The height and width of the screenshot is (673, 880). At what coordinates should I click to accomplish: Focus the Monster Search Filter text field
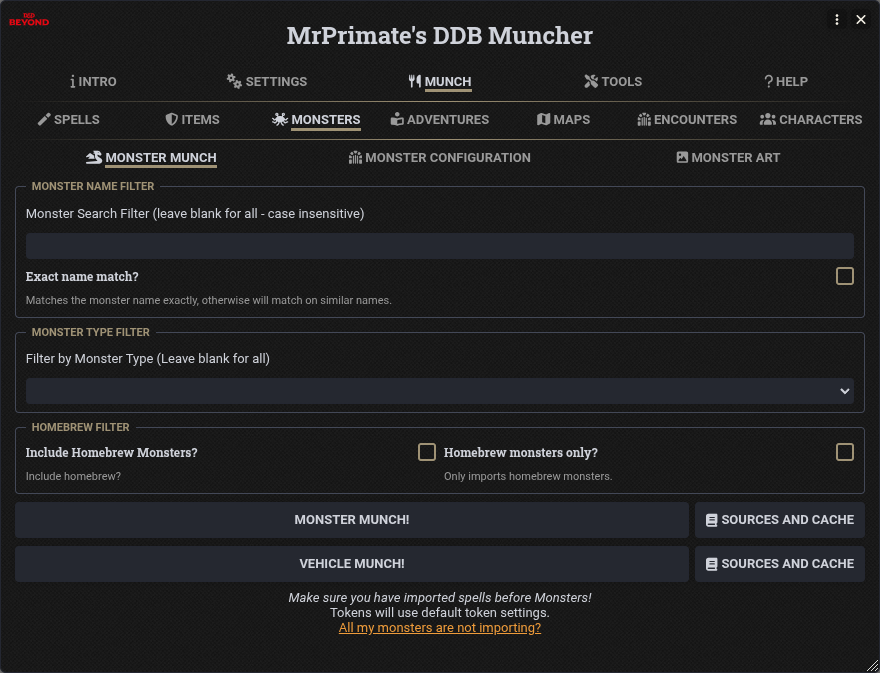point(439,246)
